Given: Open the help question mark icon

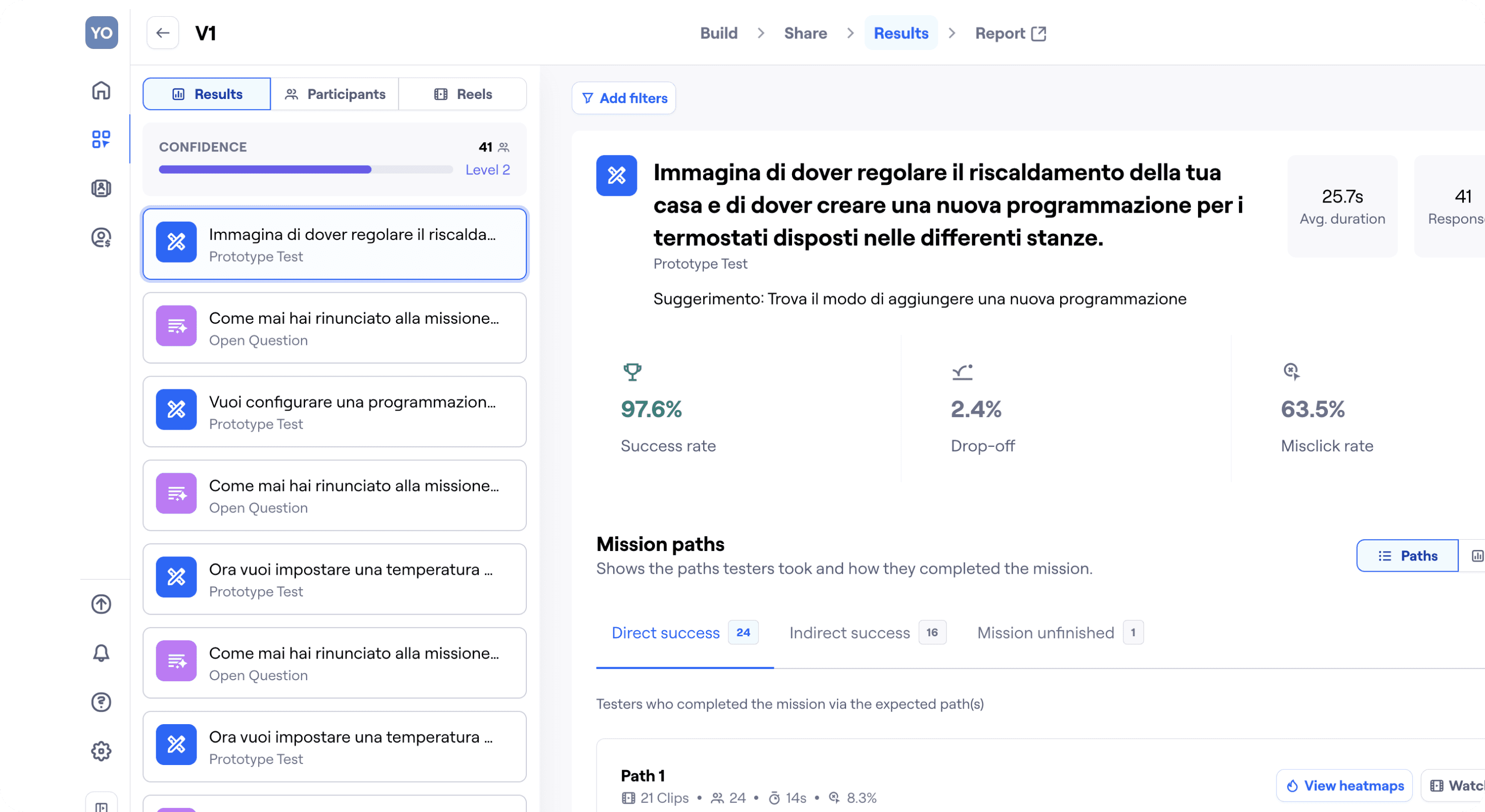Looking at the screenshot, I should point(101,702).
